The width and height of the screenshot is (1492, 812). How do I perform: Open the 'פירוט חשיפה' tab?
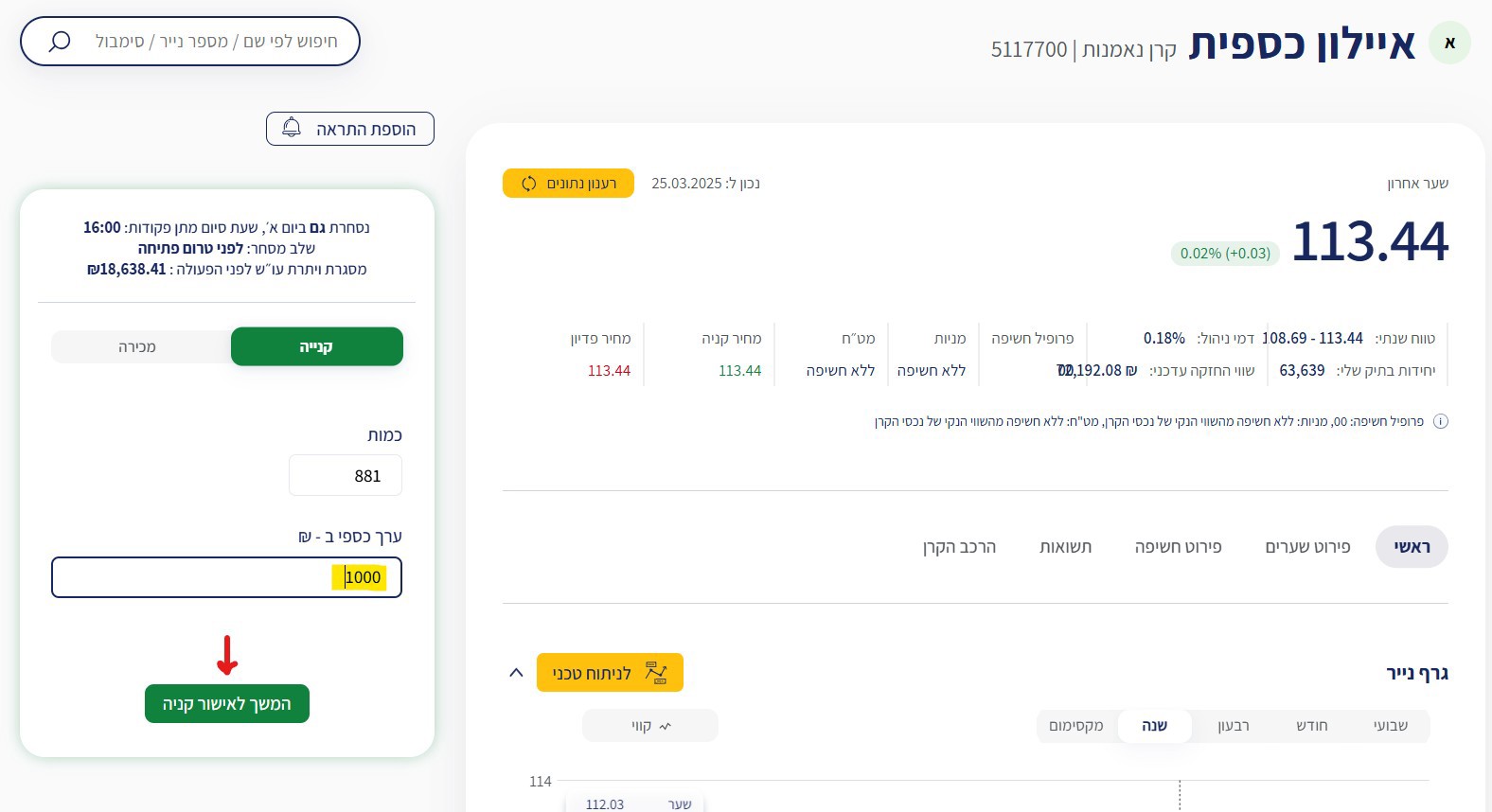pyautogui.click(x=1178, y=547)
